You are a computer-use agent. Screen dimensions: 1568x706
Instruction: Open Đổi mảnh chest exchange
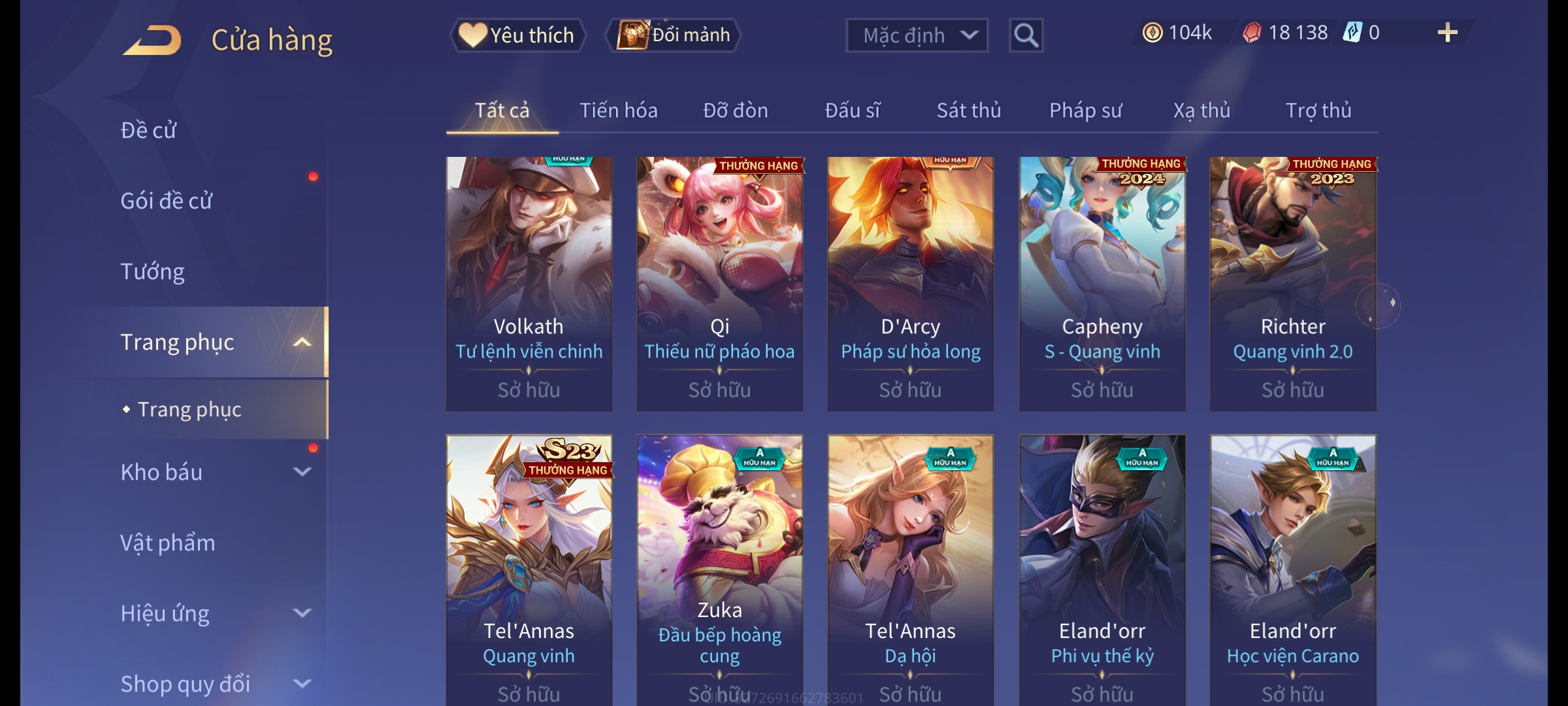pyautogui.click(x=674, y=35)
